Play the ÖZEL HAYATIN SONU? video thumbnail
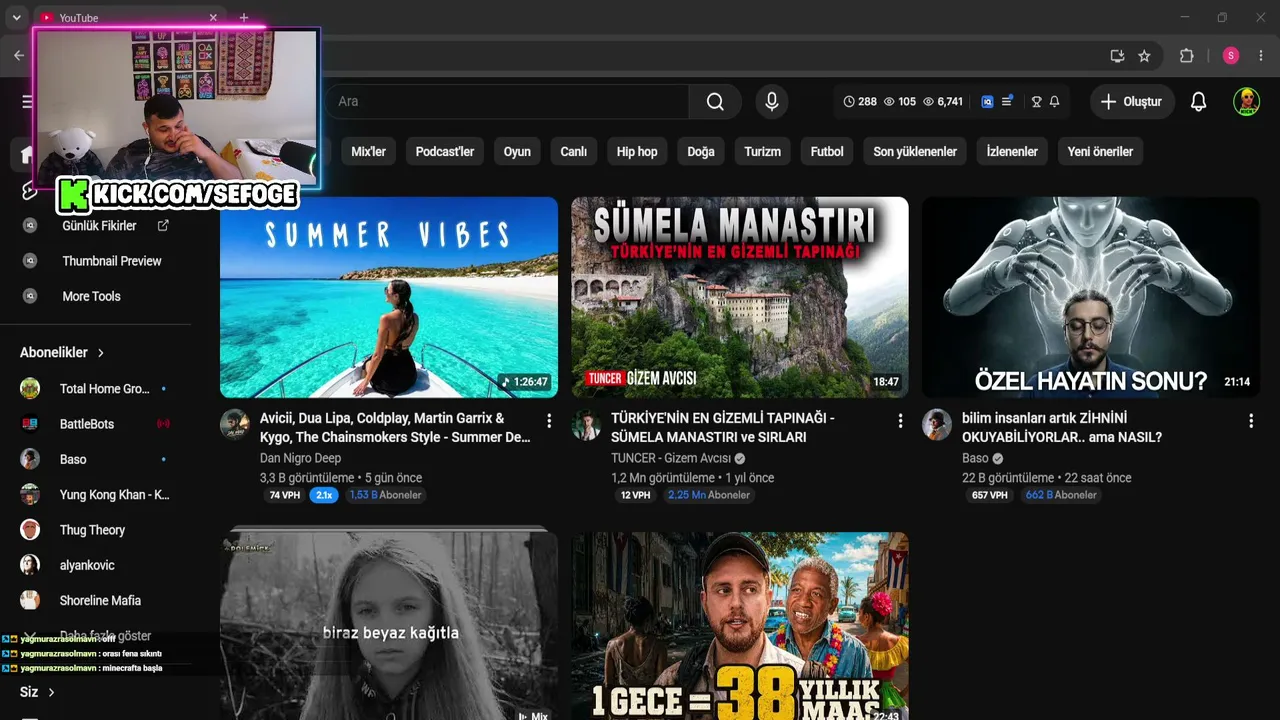This screenshot has width=1280, height=720. pos(1091,298)
